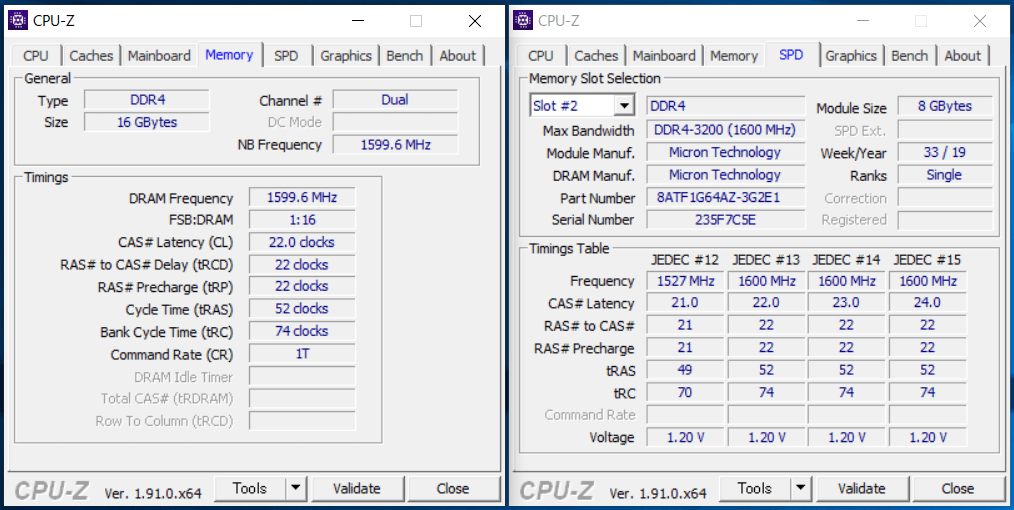The height and width of the screenshot is (510, 1014).
Task: Click the Dual Channel # value
Action: coord(395,100)
